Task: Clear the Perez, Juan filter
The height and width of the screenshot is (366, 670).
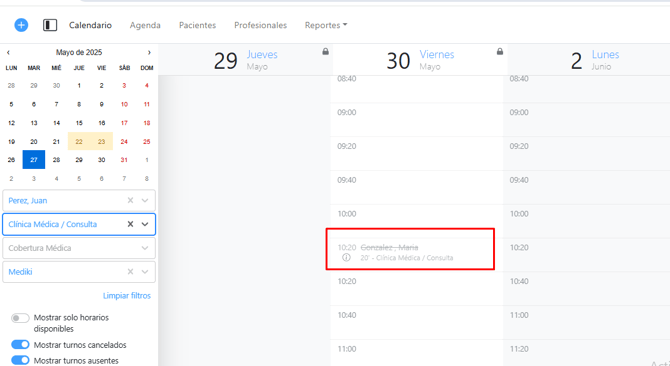Action: pyautogui.click(x=130, y=200)
